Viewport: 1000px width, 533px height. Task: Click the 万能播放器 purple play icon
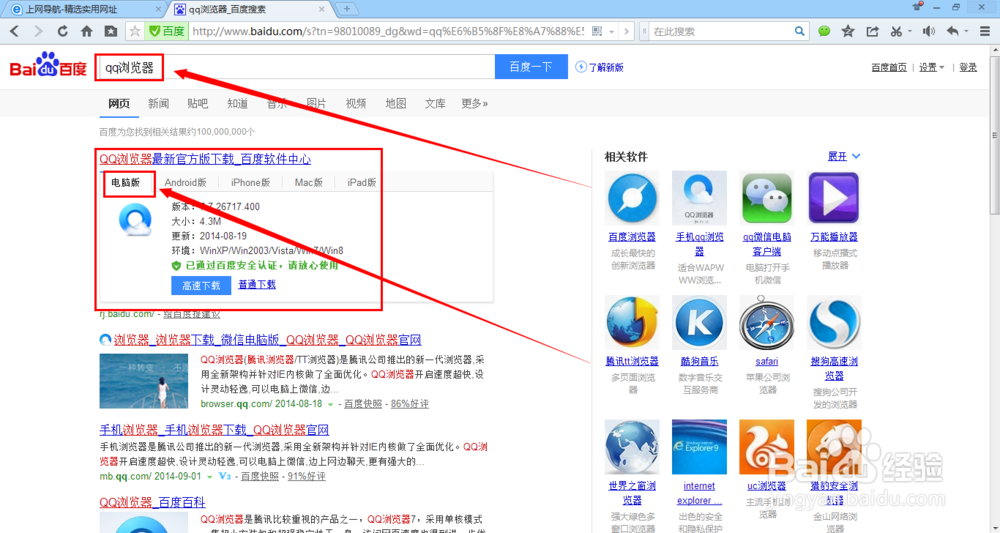(834, 198)
